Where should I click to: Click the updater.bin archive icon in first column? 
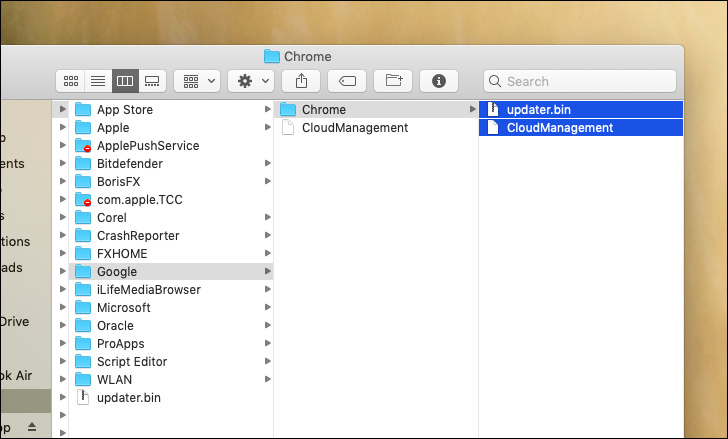coord(83,398)
